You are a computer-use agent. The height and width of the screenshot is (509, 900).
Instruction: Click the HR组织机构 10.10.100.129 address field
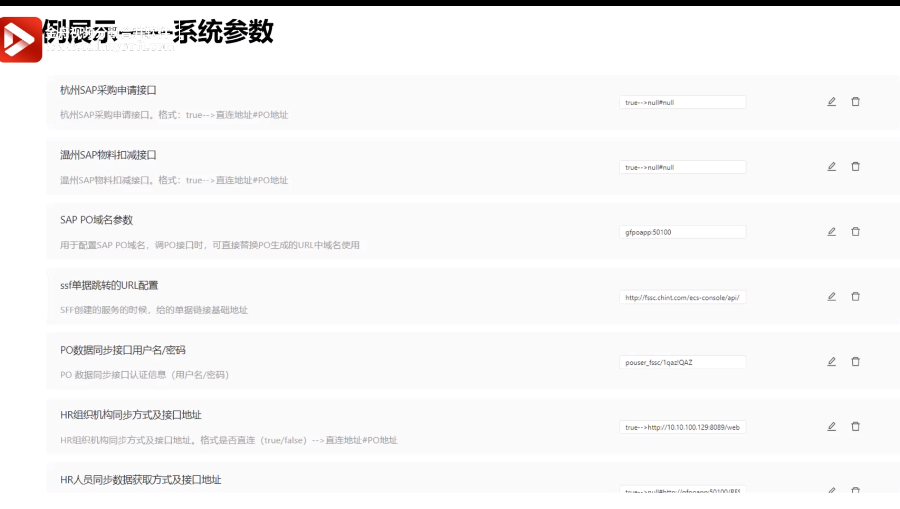tap(682, 427)
